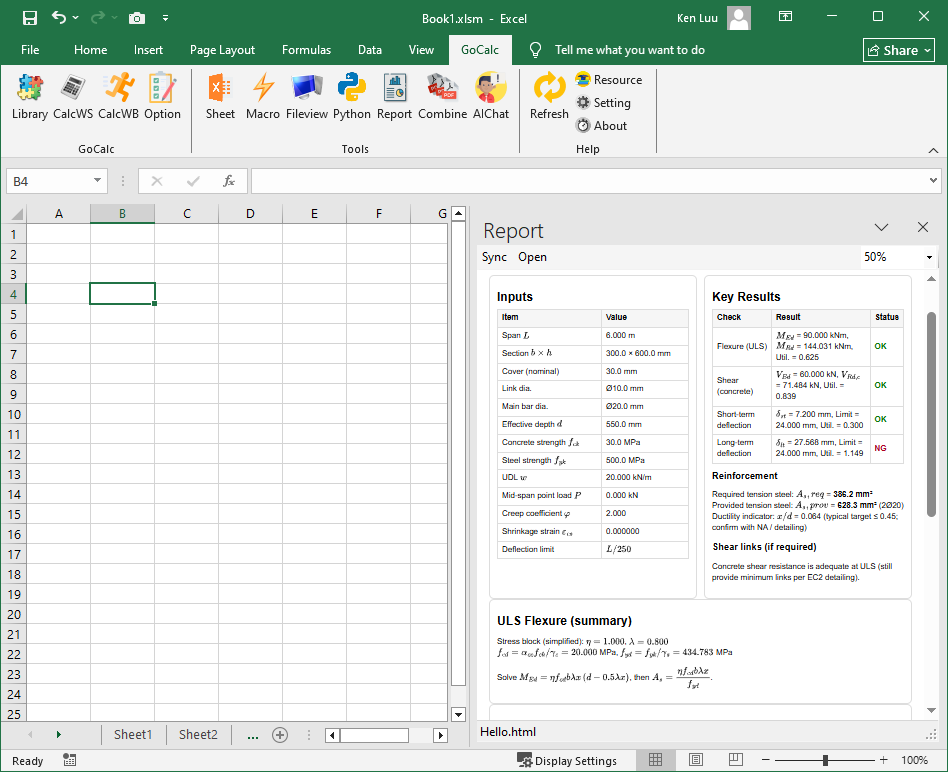Open the Report pane options menu

point(881,227)
